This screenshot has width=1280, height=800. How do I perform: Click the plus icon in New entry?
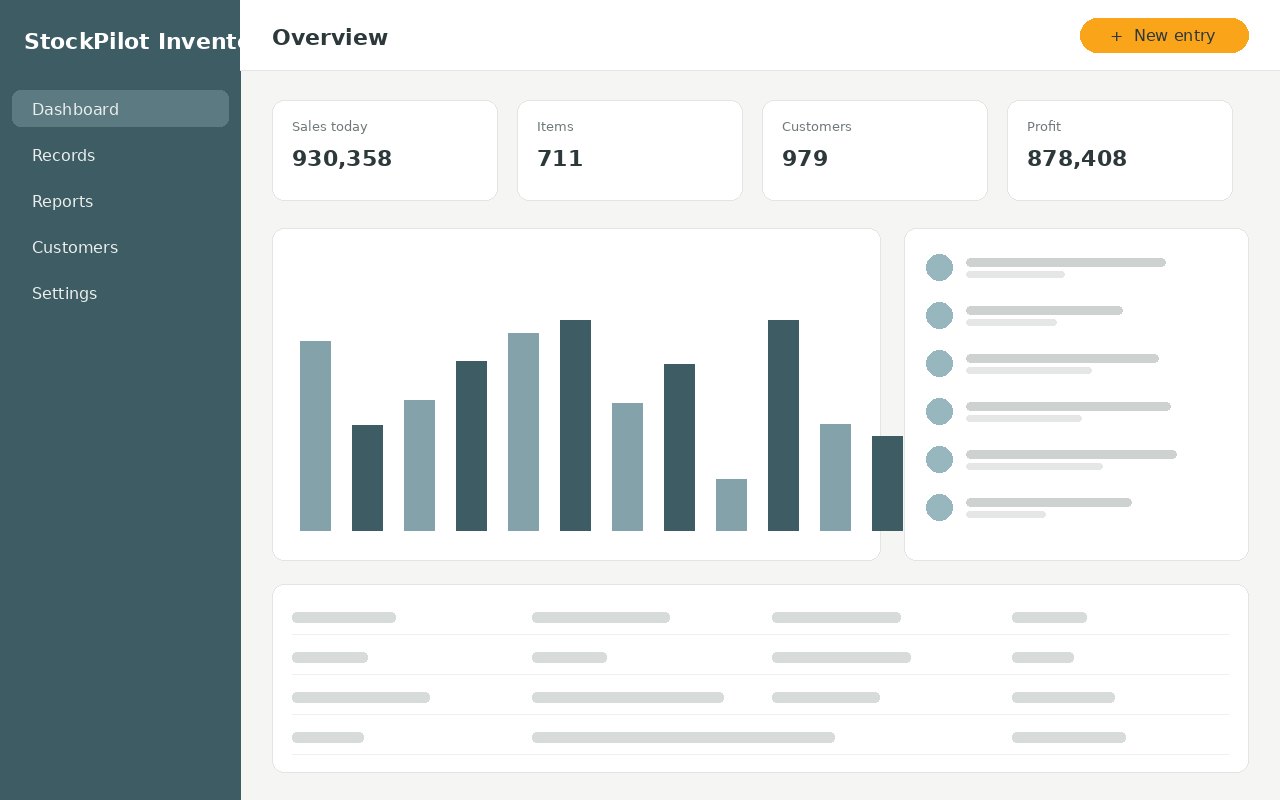(x=1116, y=36)
